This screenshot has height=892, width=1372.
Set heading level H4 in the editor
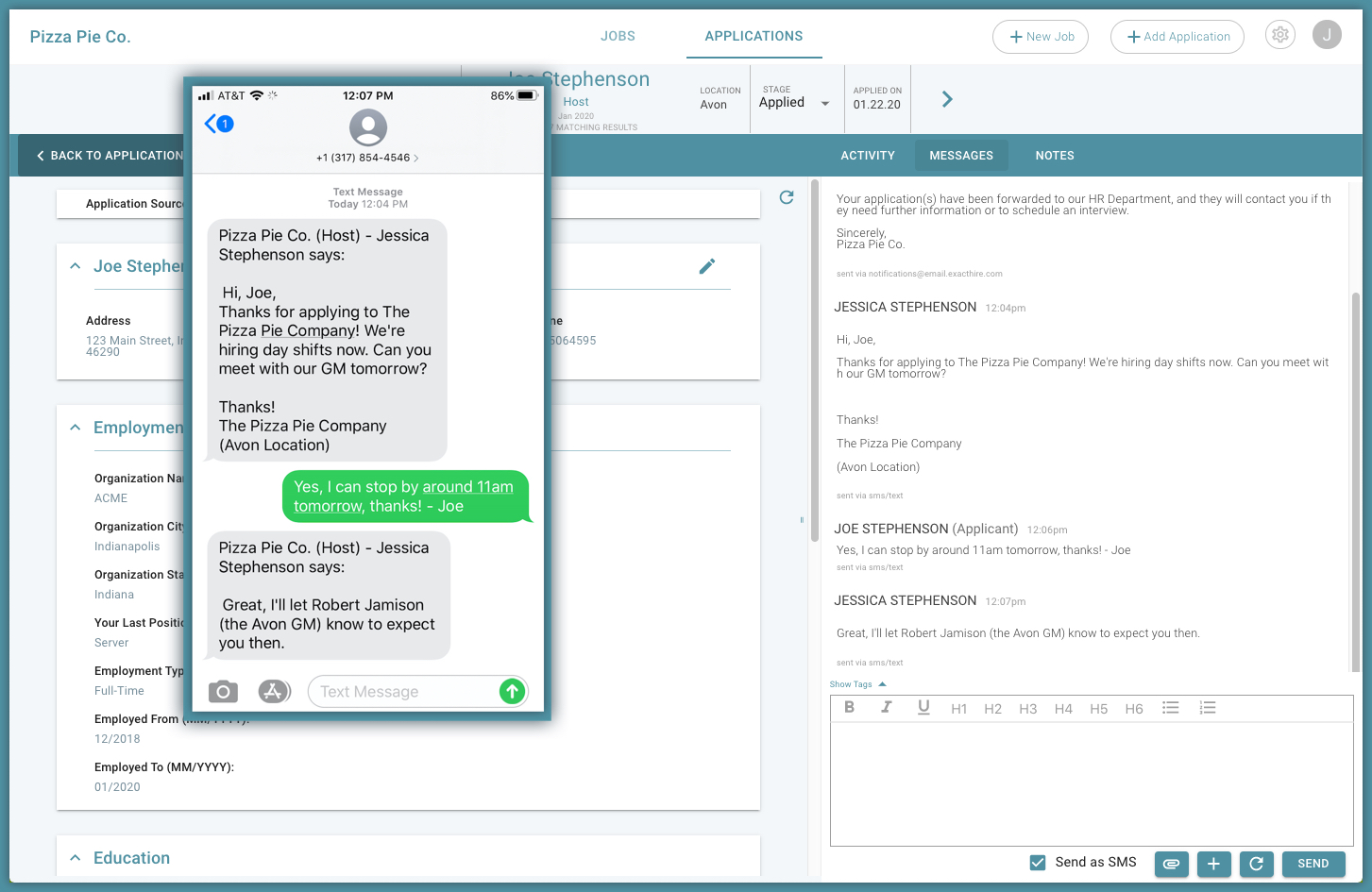click(1063, 709)
